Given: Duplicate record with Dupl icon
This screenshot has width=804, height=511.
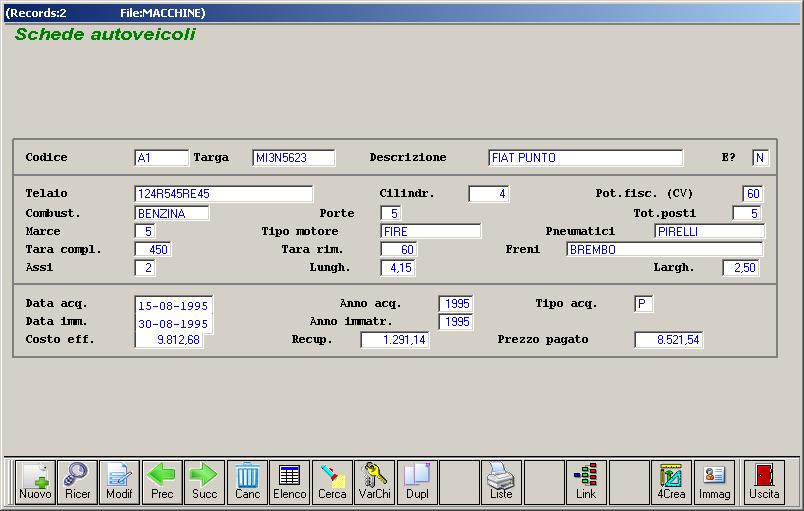Looking at the screenshot, I should (x=417, y=482).
